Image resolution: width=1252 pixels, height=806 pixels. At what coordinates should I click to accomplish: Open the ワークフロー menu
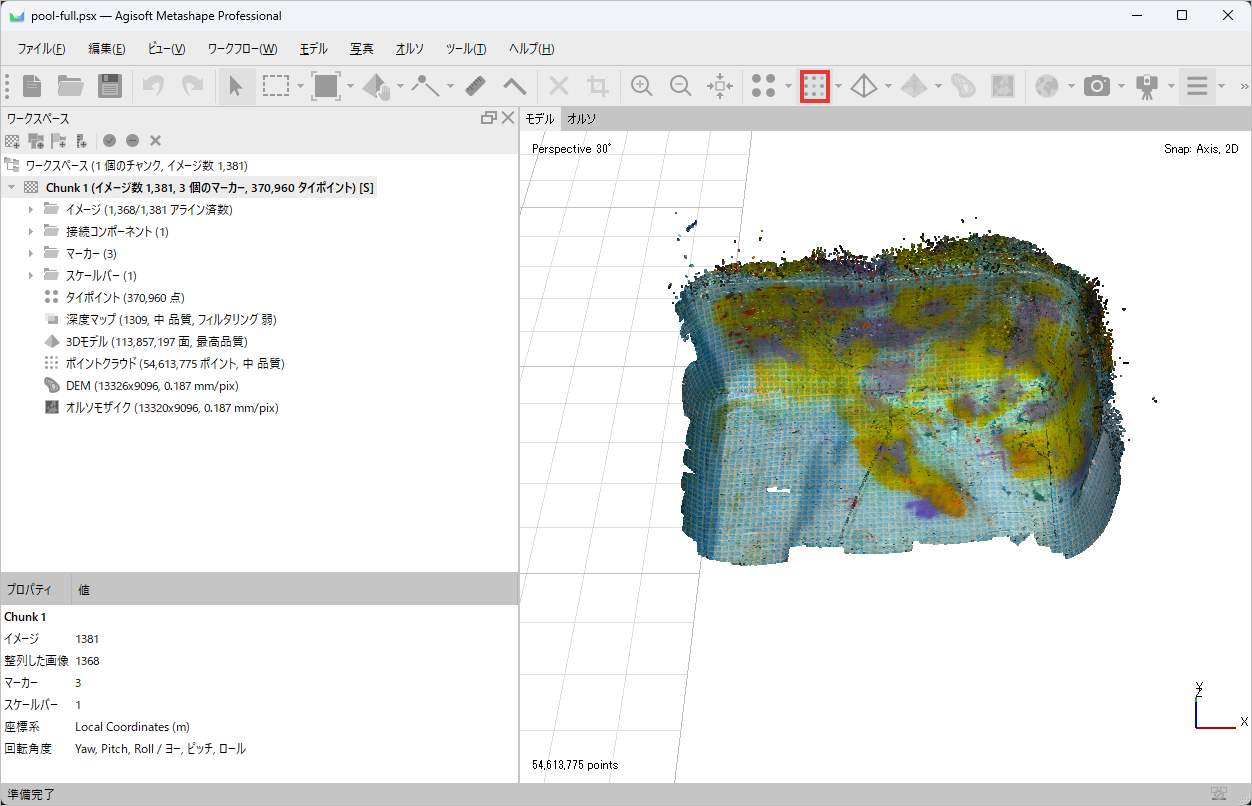point(243,49)
